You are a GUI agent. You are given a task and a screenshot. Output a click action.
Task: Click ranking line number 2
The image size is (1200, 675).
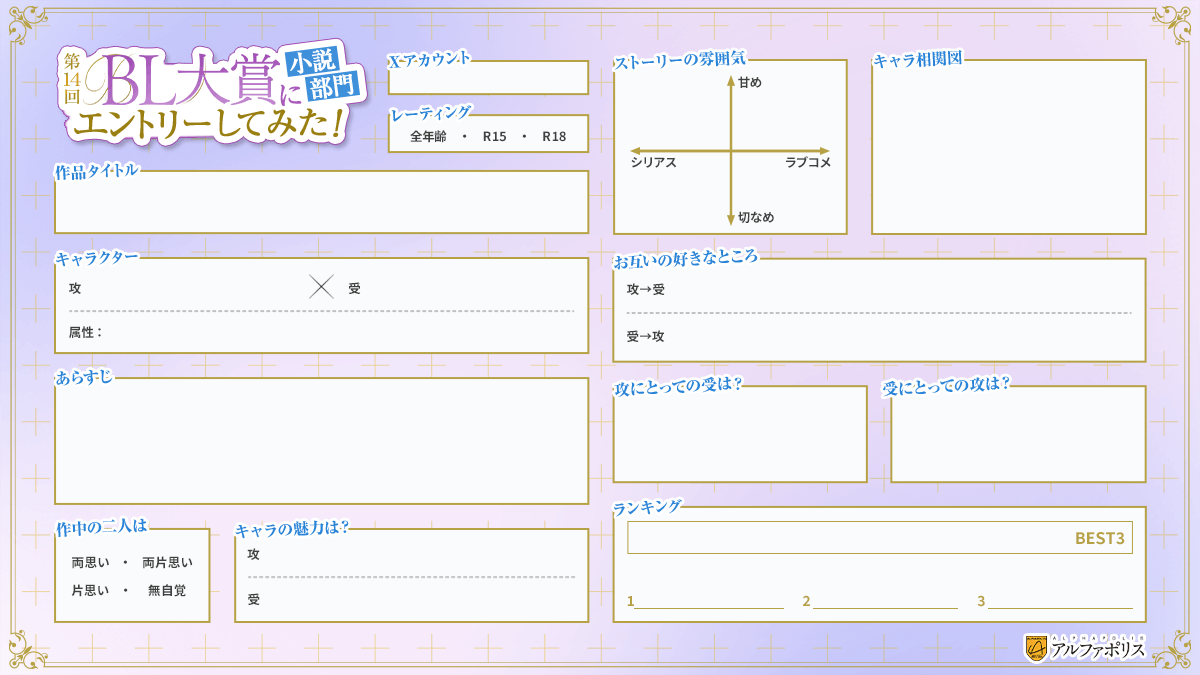pyautogui.click(x=880, y=601)
